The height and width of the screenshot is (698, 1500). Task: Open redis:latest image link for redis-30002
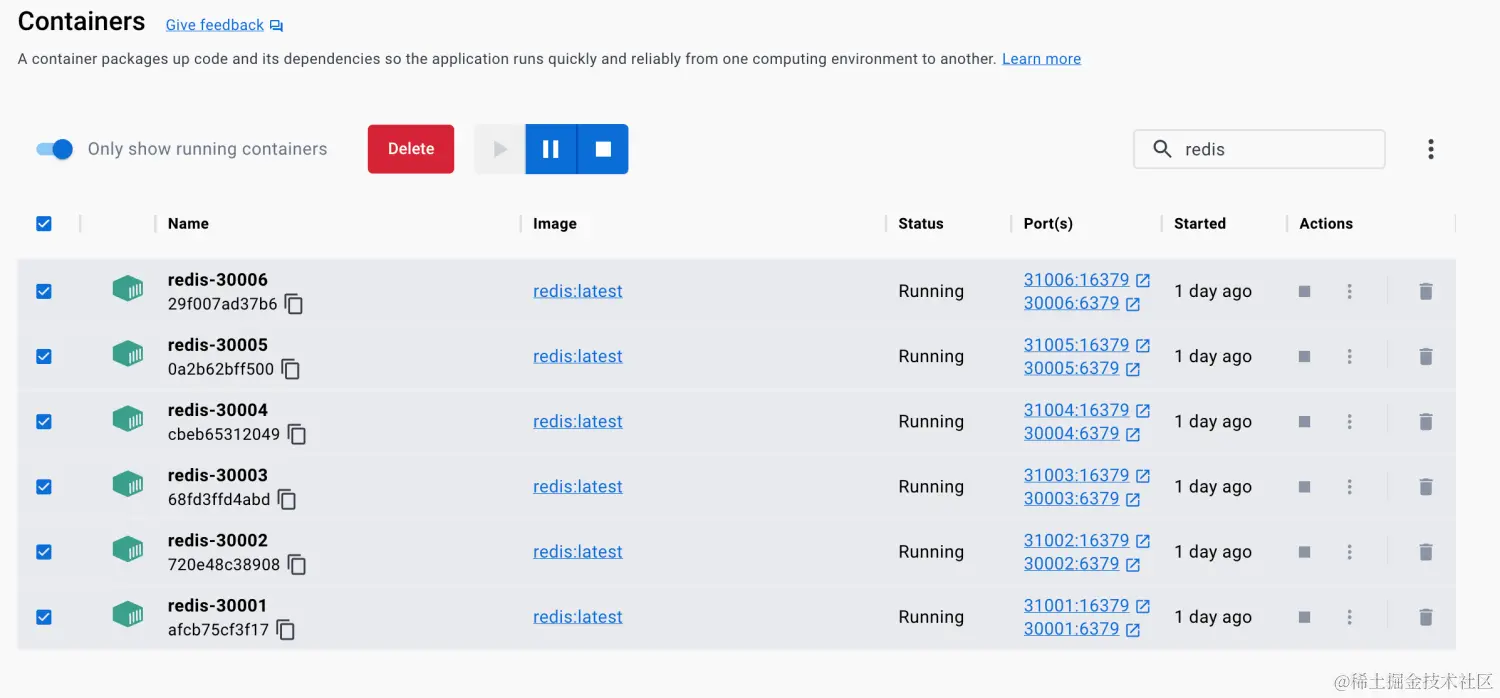coord(578,551)
